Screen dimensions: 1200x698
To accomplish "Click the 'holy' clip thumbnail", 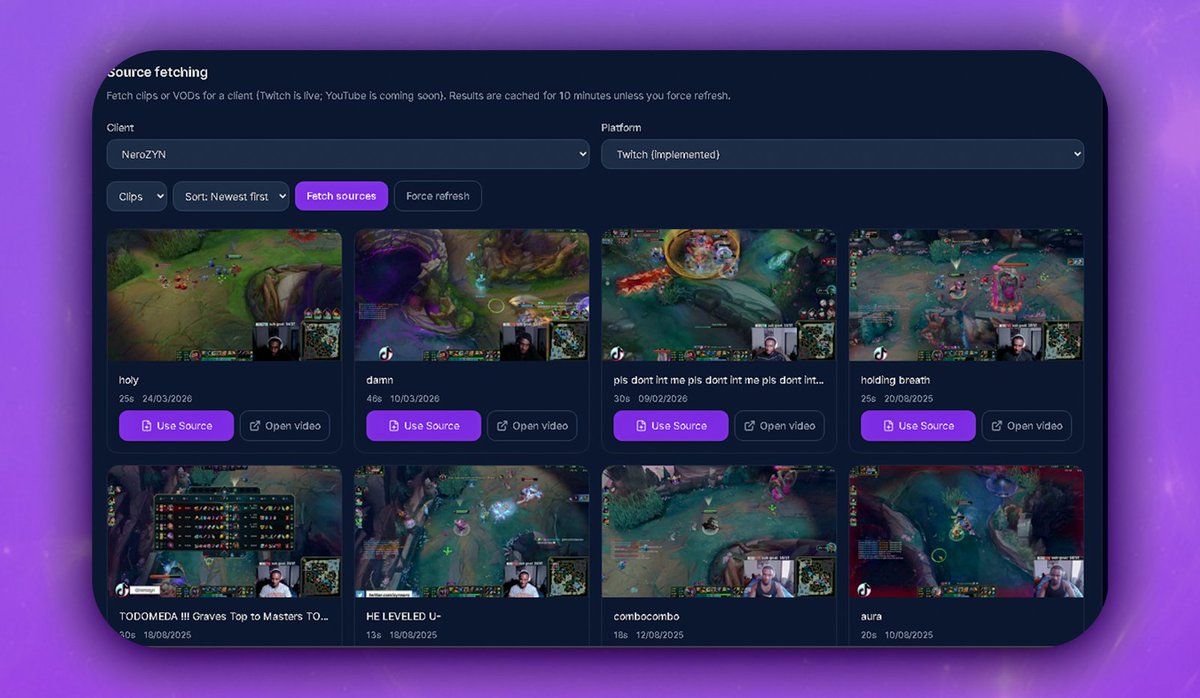I will pos(224,295).
